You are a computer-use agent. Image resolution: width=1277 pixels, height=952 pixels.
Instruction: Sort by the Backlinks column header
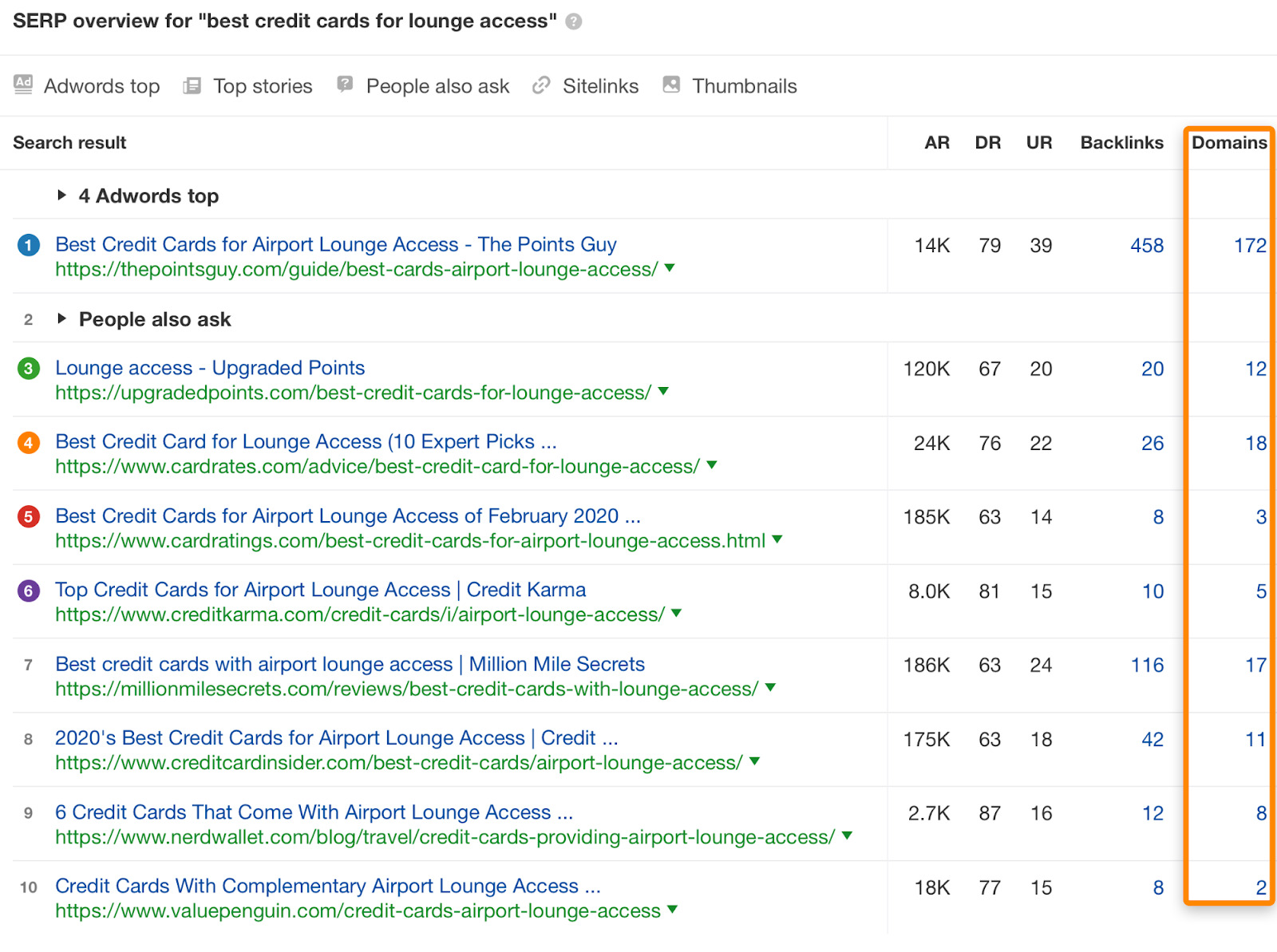(1121, 143)
